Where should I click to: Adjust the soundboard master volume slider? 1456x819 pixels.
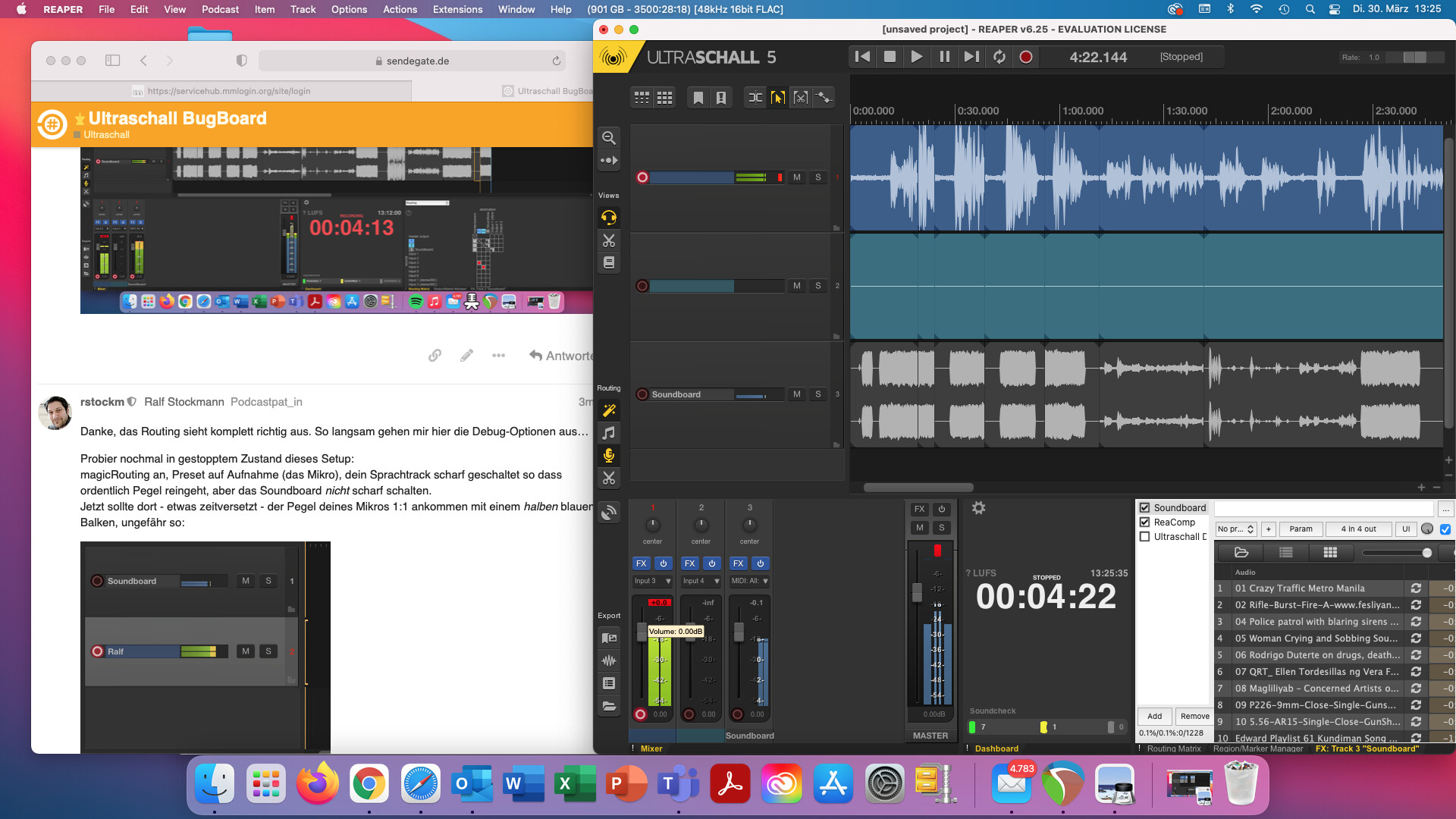point(1396,553)
